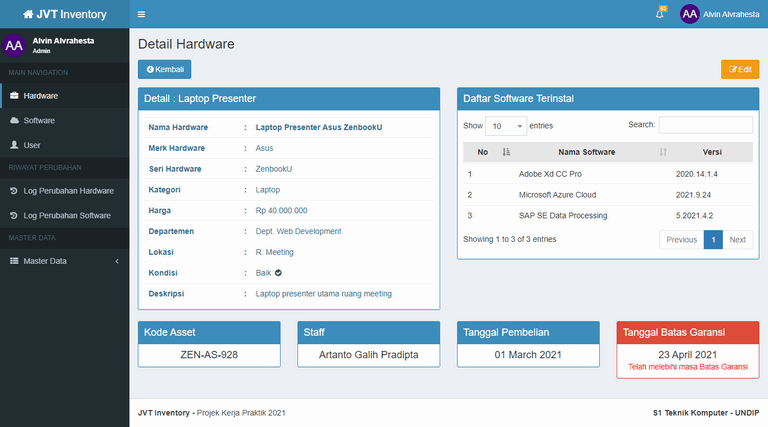Open Log Perubahan Hardware menu
This screenshot has height=427, width=768.
[x=65, y=190]
